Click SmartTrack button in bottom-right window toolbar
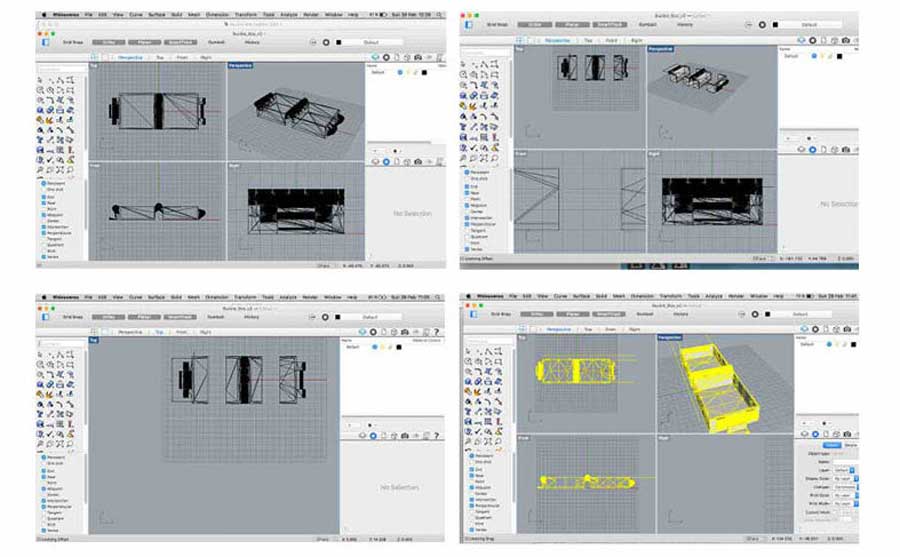900x557 pixels. 609,314
